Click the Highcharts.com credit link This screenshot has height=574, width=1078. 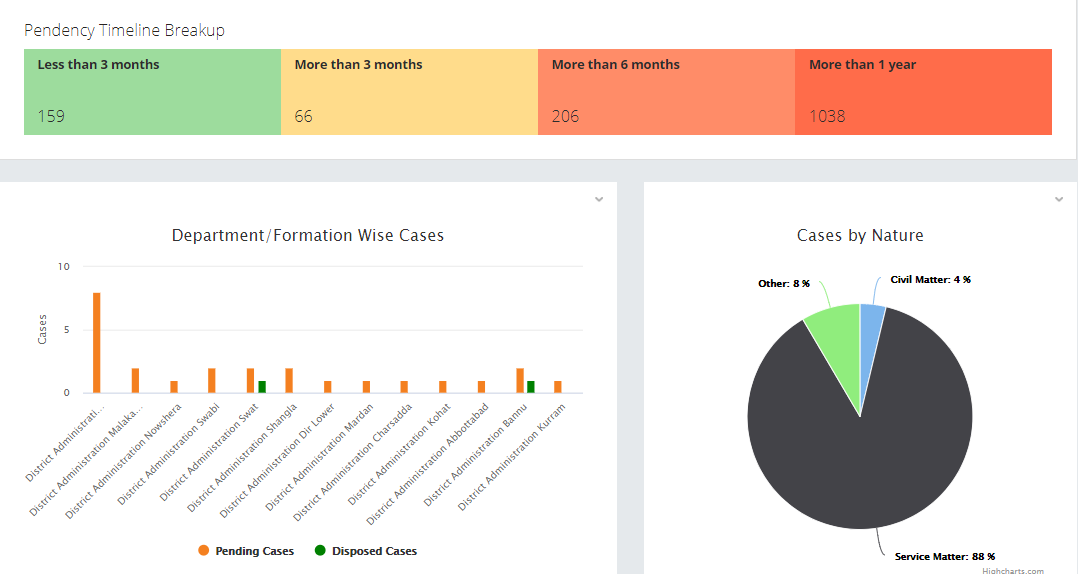click(x=1012, y=571)
